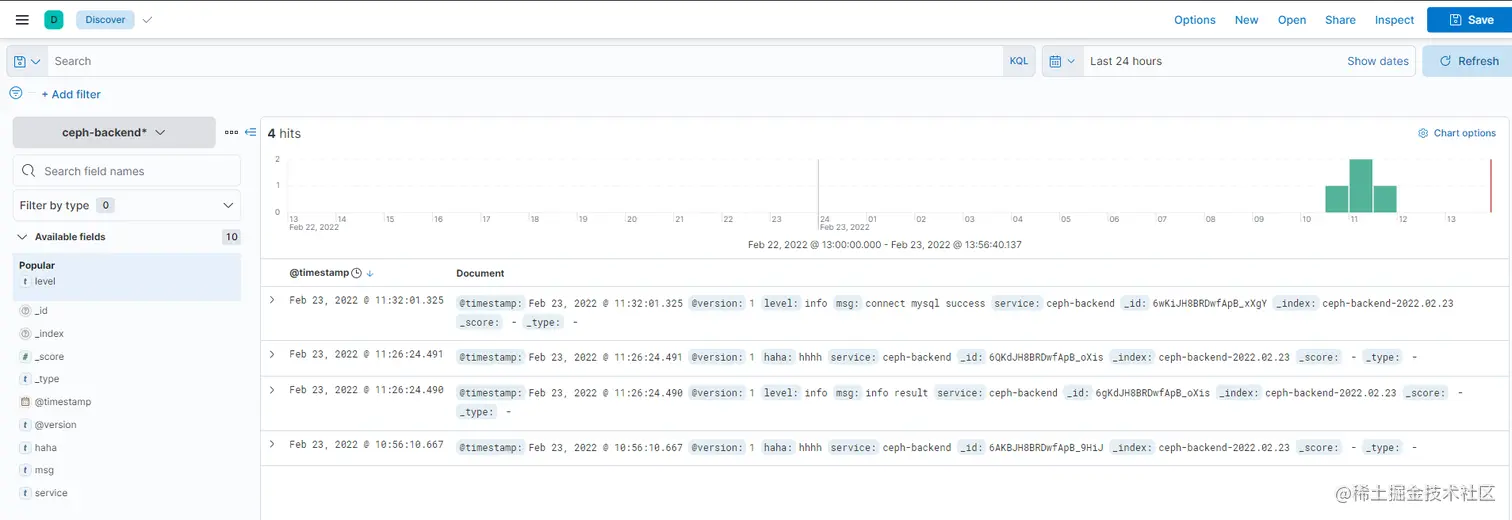Click the Chart options text button
The width and height of the screenshot is (1512, 520).
(x=1465, y=133)
